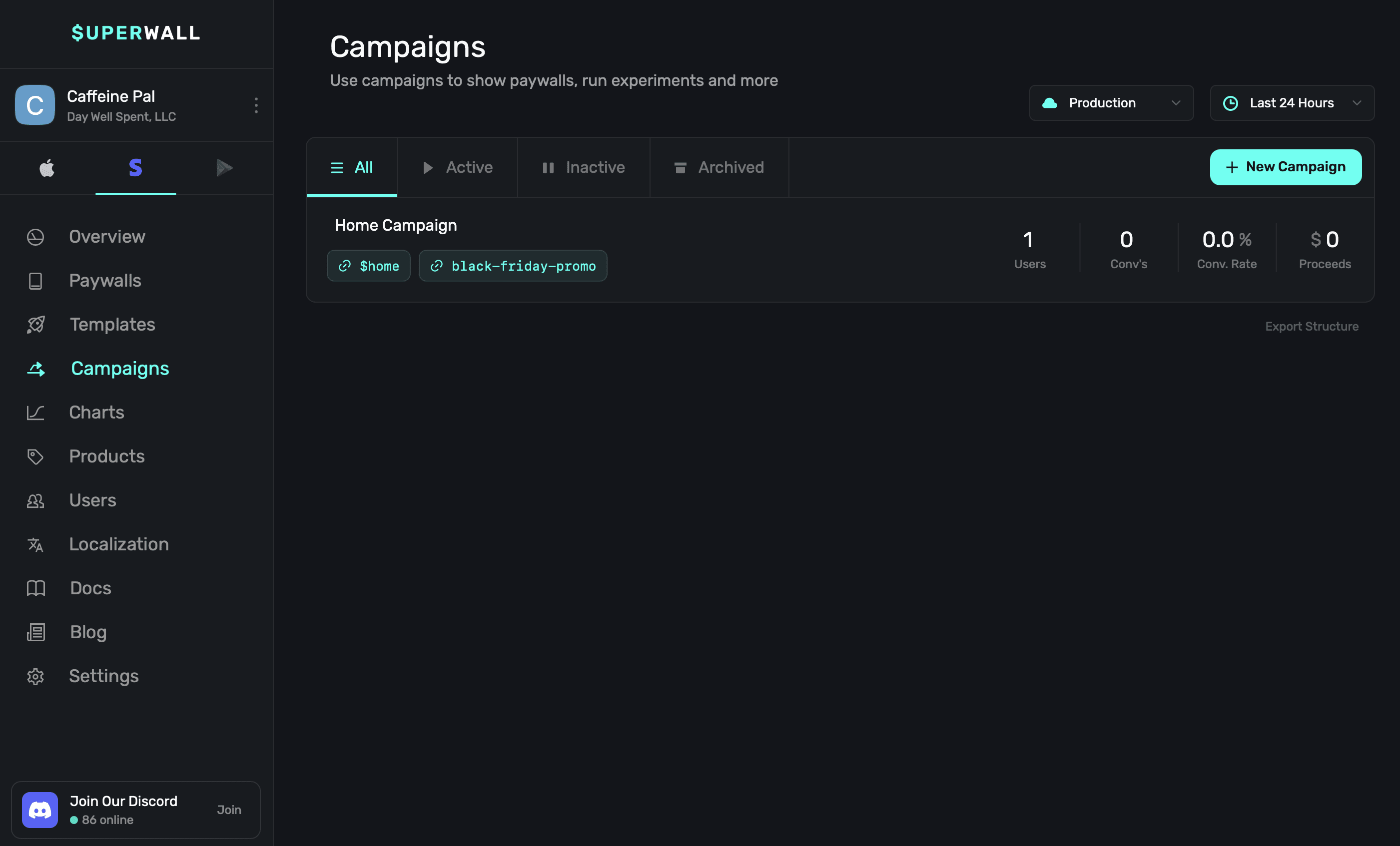1400x846 pixels.
Task: Open the Home Campaign row
Action: pos(395,225)
